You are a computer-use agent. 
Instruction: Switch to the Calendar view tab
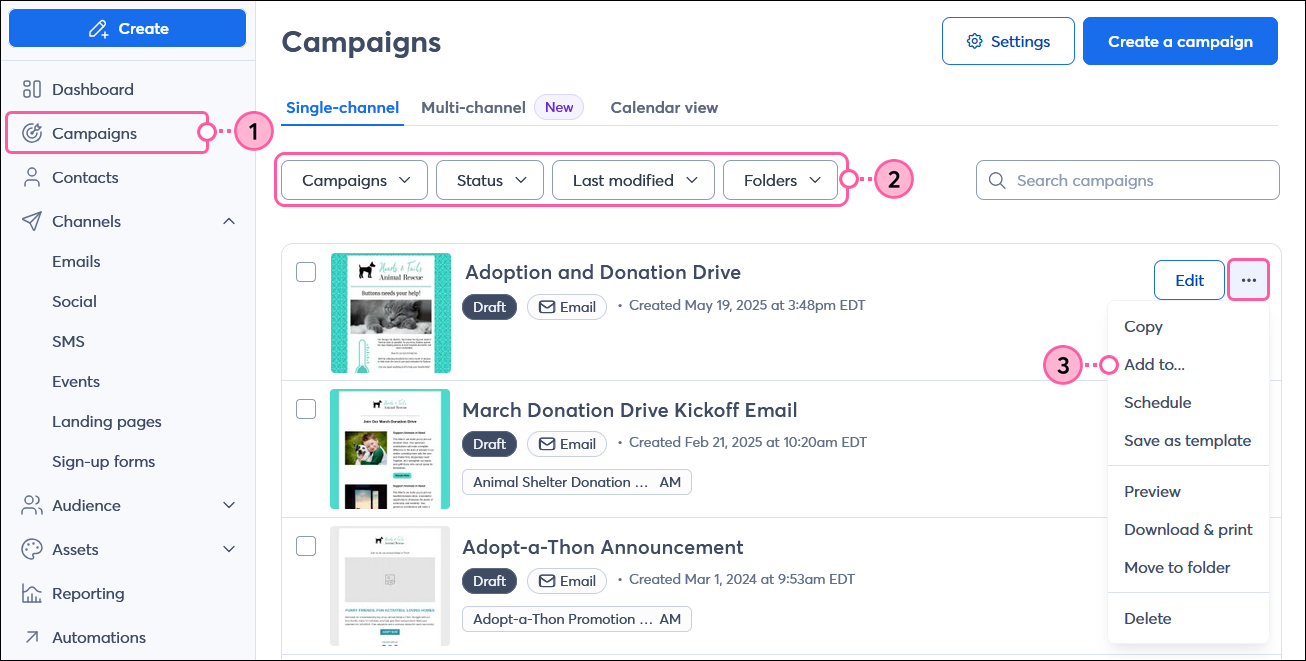click(664, 107)
